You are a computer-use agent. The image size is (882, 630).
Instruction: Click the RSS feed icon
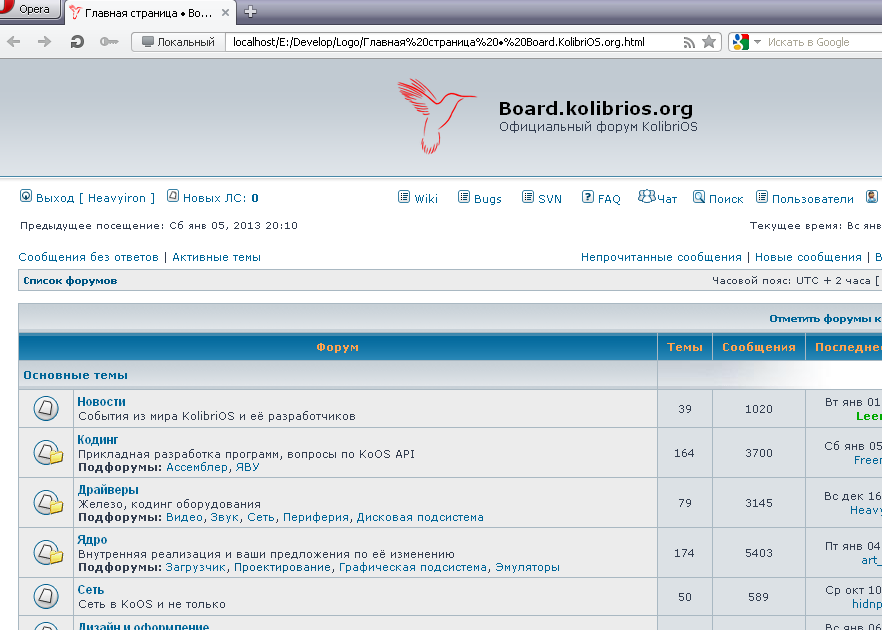(x=689, y=42)
